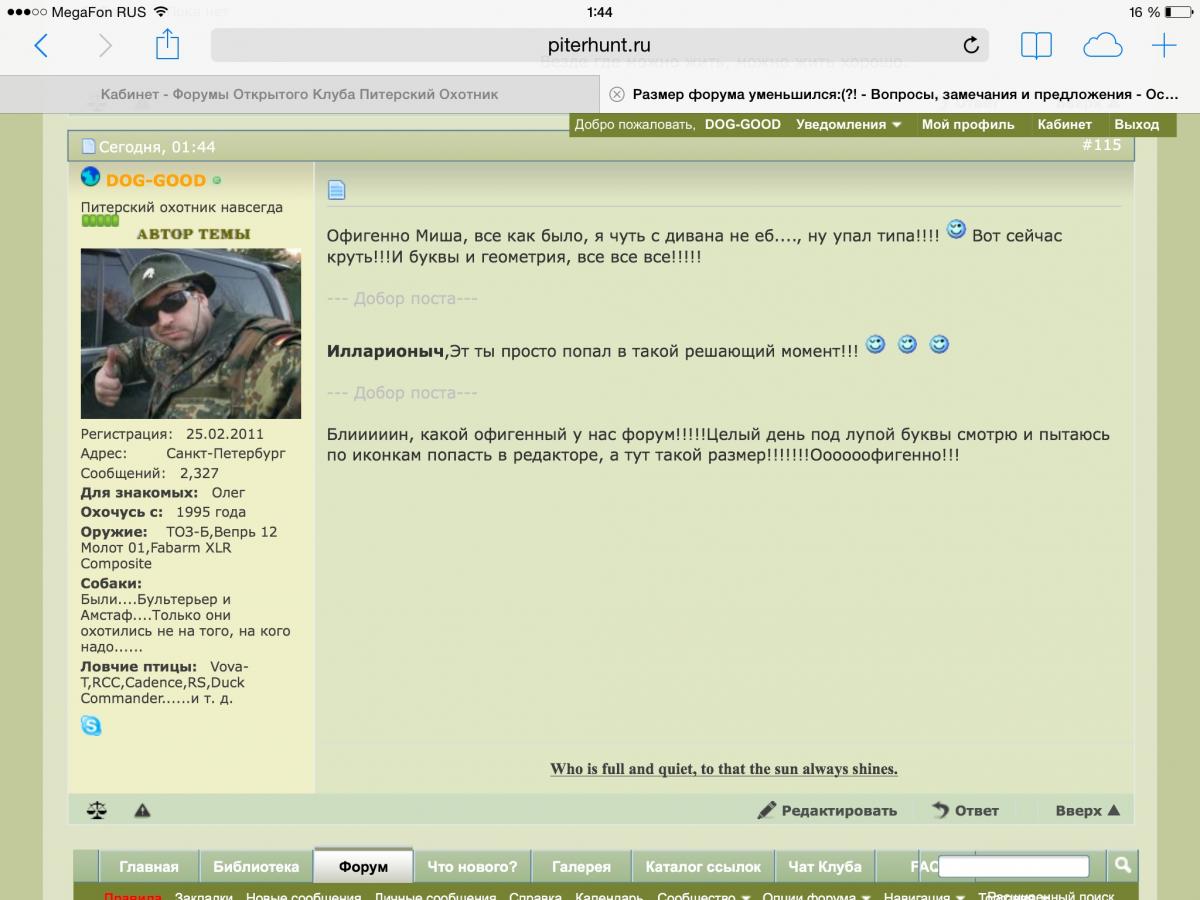Tap Safari back arrow button
The width and height of the screenshot is (1200, 900).
(x=41, y=45)
